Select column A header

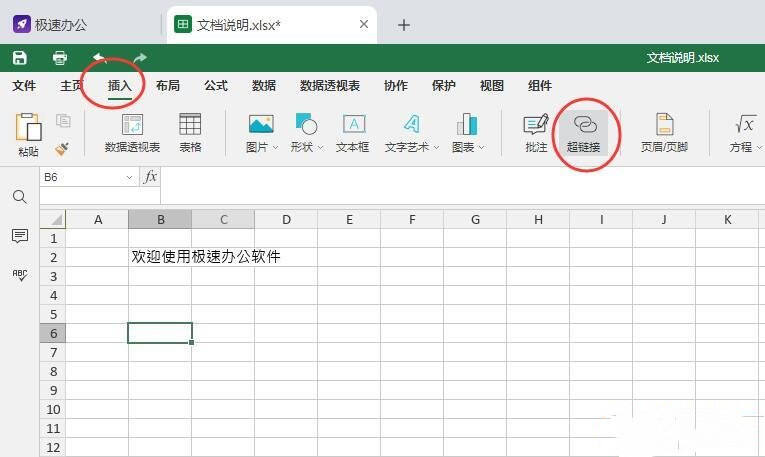[x=98, y=219]
